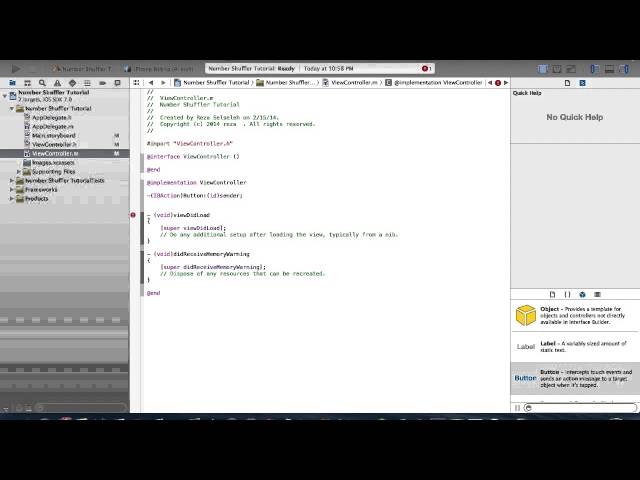Image resolution: width=640 pixels, height=480 pixels.
Task: Expand the Supporting Files group
Action: pyautogui.click(x=19, y=171)
